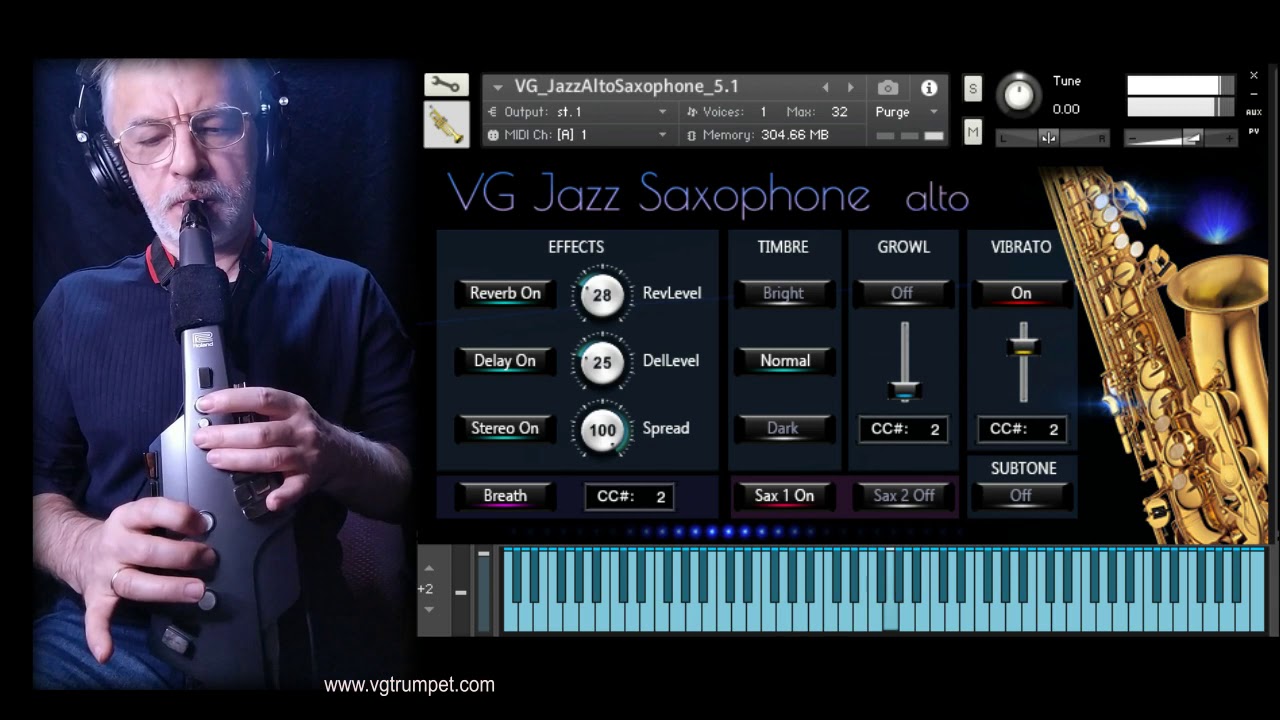
Task: Select the Bright timbre
Action: pos(783,294)
